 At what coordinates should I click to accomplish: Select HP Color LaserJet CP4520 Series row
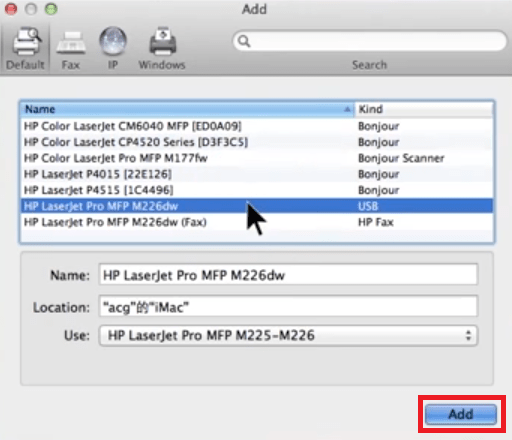click(x=257, y=142)
